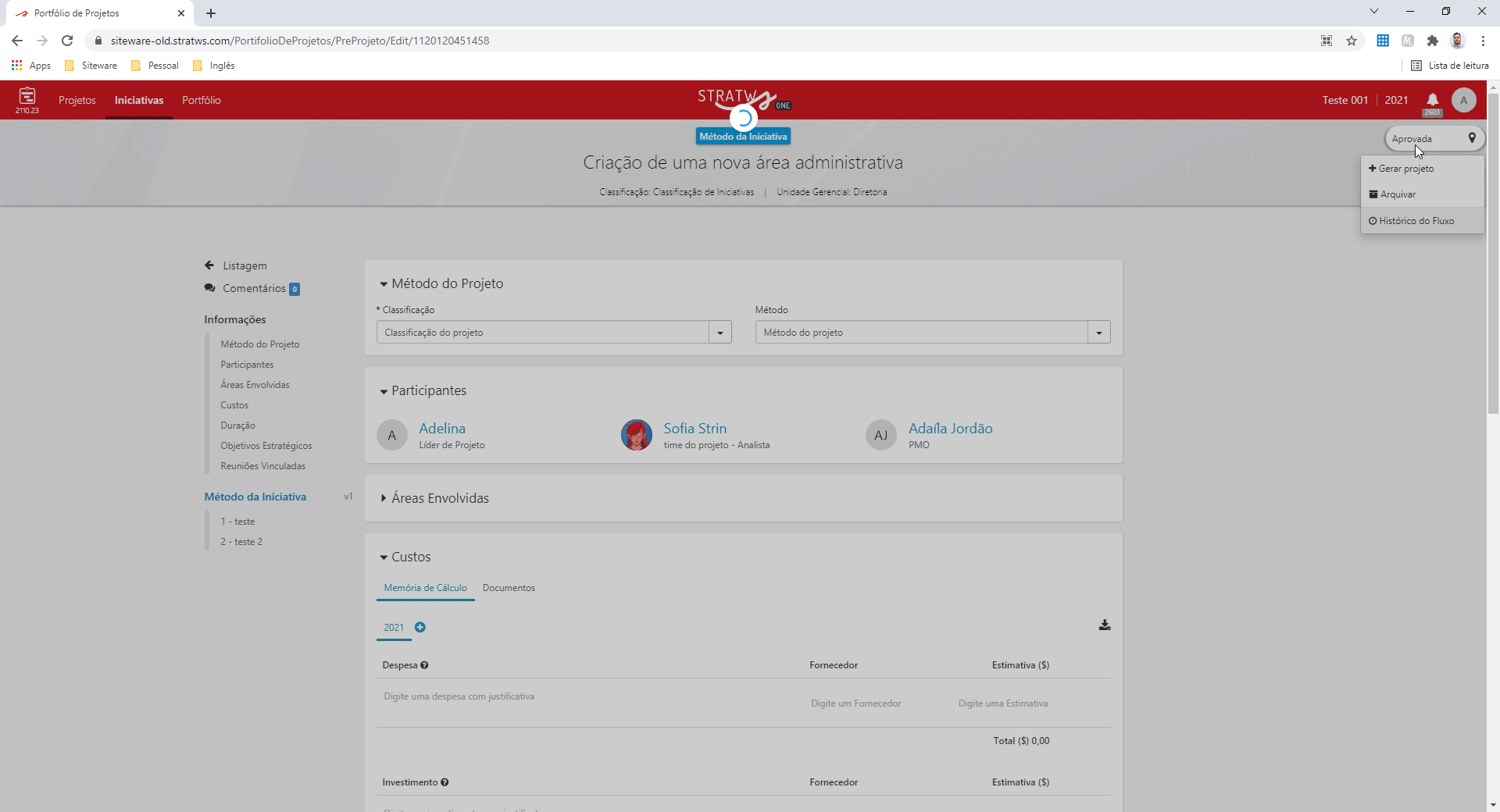Viewport: 1500px width, 812px height.
Task: Open the Sofia Strin participant link
Action: (695, 429)
